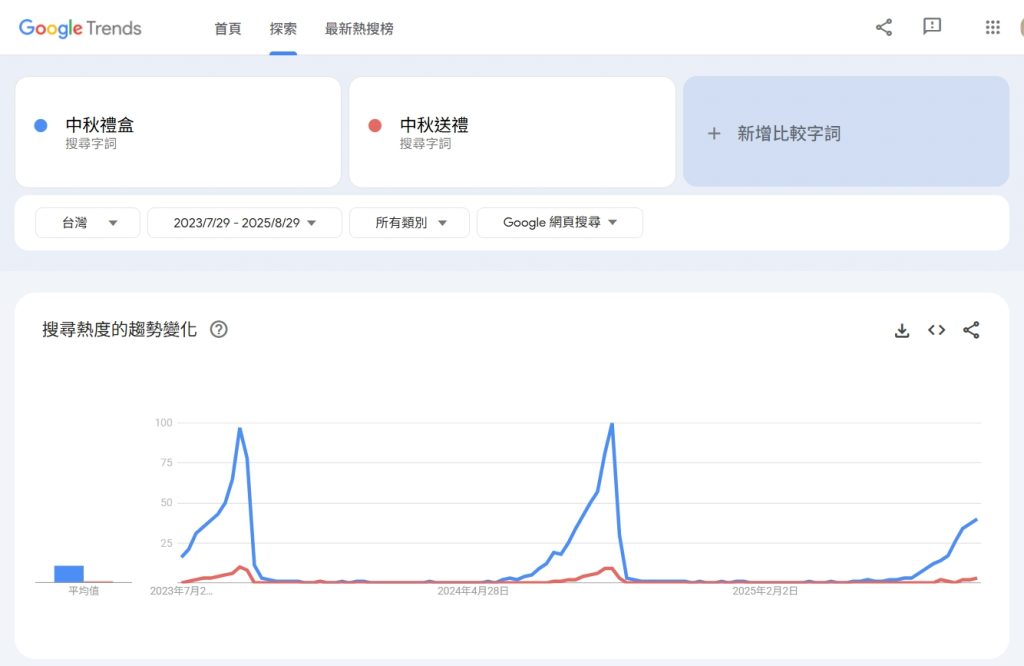Go to 最新熱搜榜 tab
Viewport: 1024px width, 666px height.
pyautogui.click(x=359, y=29)
